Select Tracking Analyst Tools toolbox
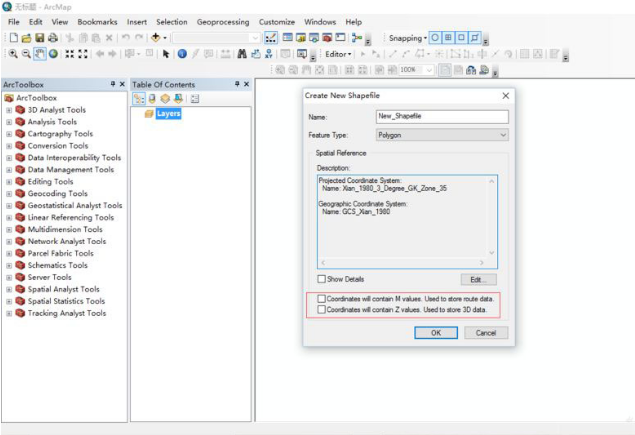Viewport: 635px width, 435px height. point(67,313)
